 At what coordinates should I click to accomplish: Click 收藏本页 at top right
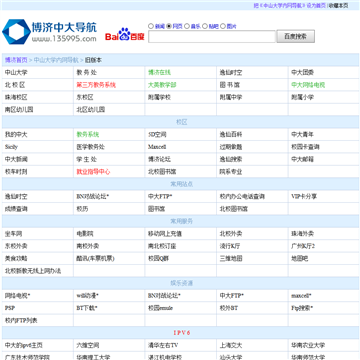[x=338, y=5]
